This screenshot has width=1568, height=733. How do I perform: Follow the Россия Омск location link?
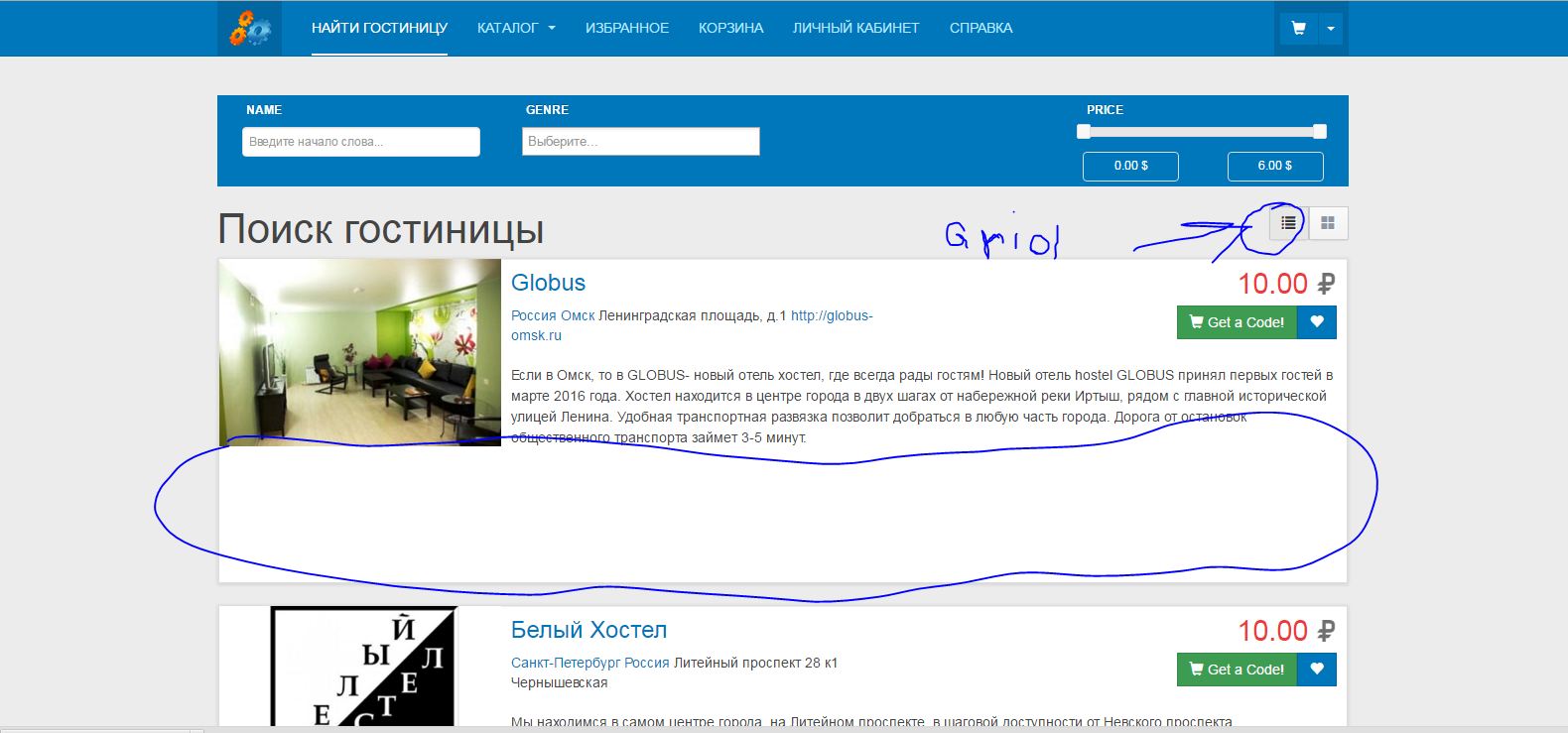(x=553, y=315)
